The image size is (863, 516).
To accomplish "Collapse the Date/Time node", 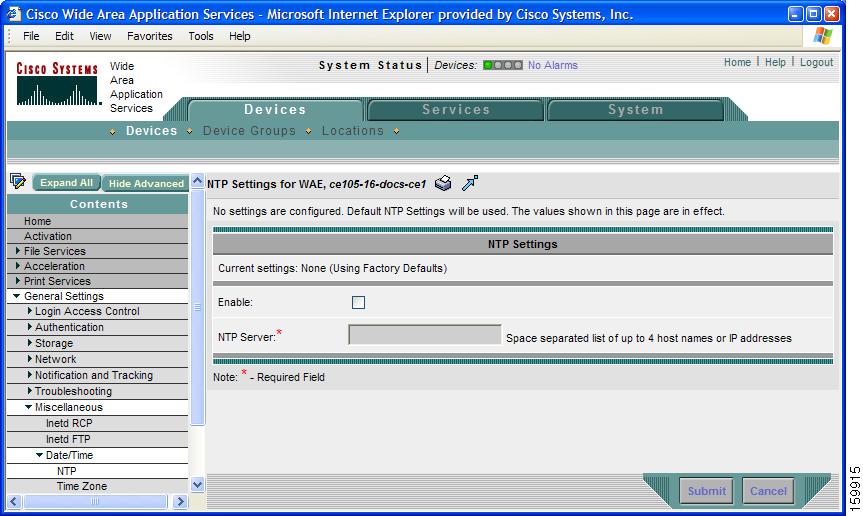I will (39, 455).
